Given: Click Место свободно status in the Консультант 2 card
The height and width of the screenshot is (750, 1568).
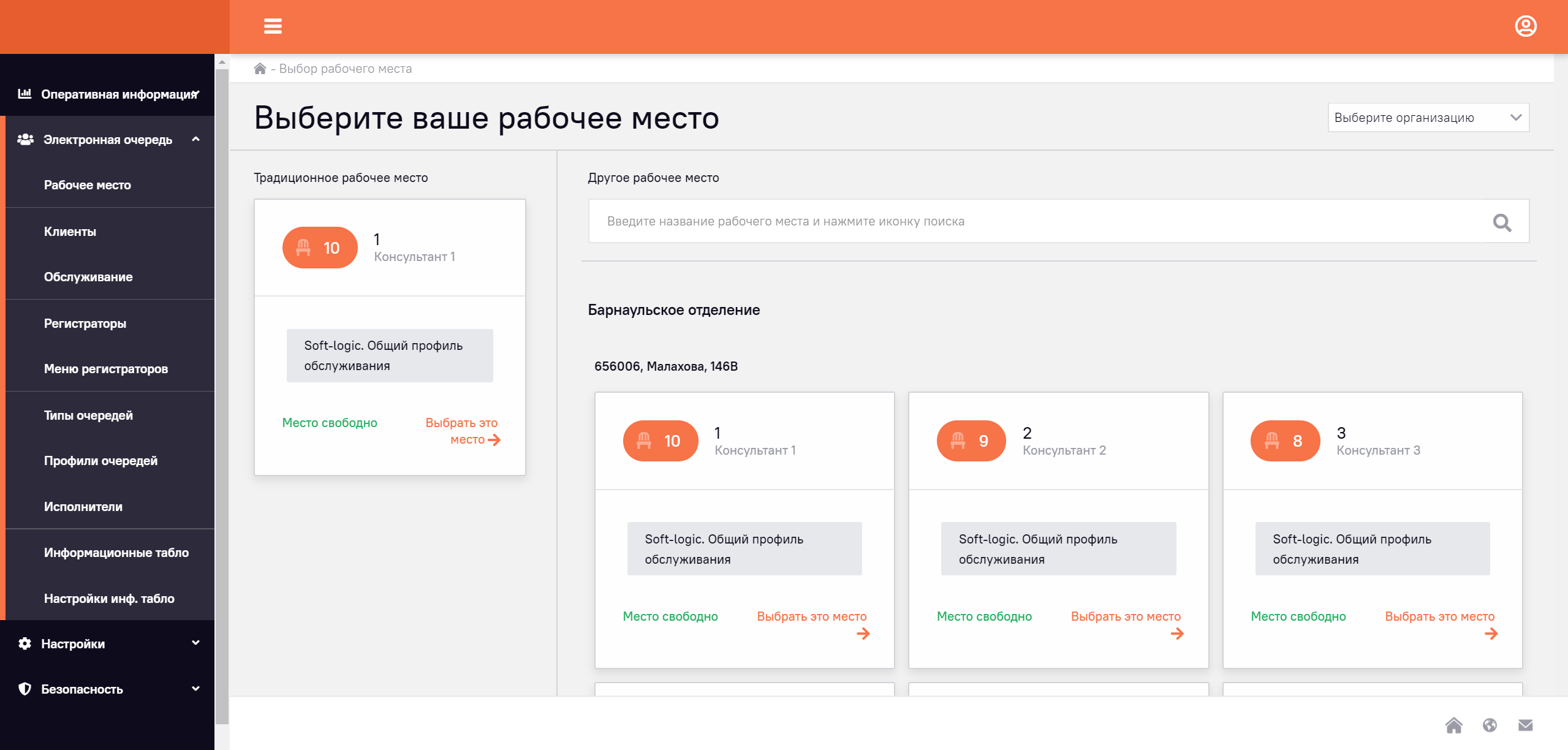Looking at the screenshot, I should tap(984, 617).
